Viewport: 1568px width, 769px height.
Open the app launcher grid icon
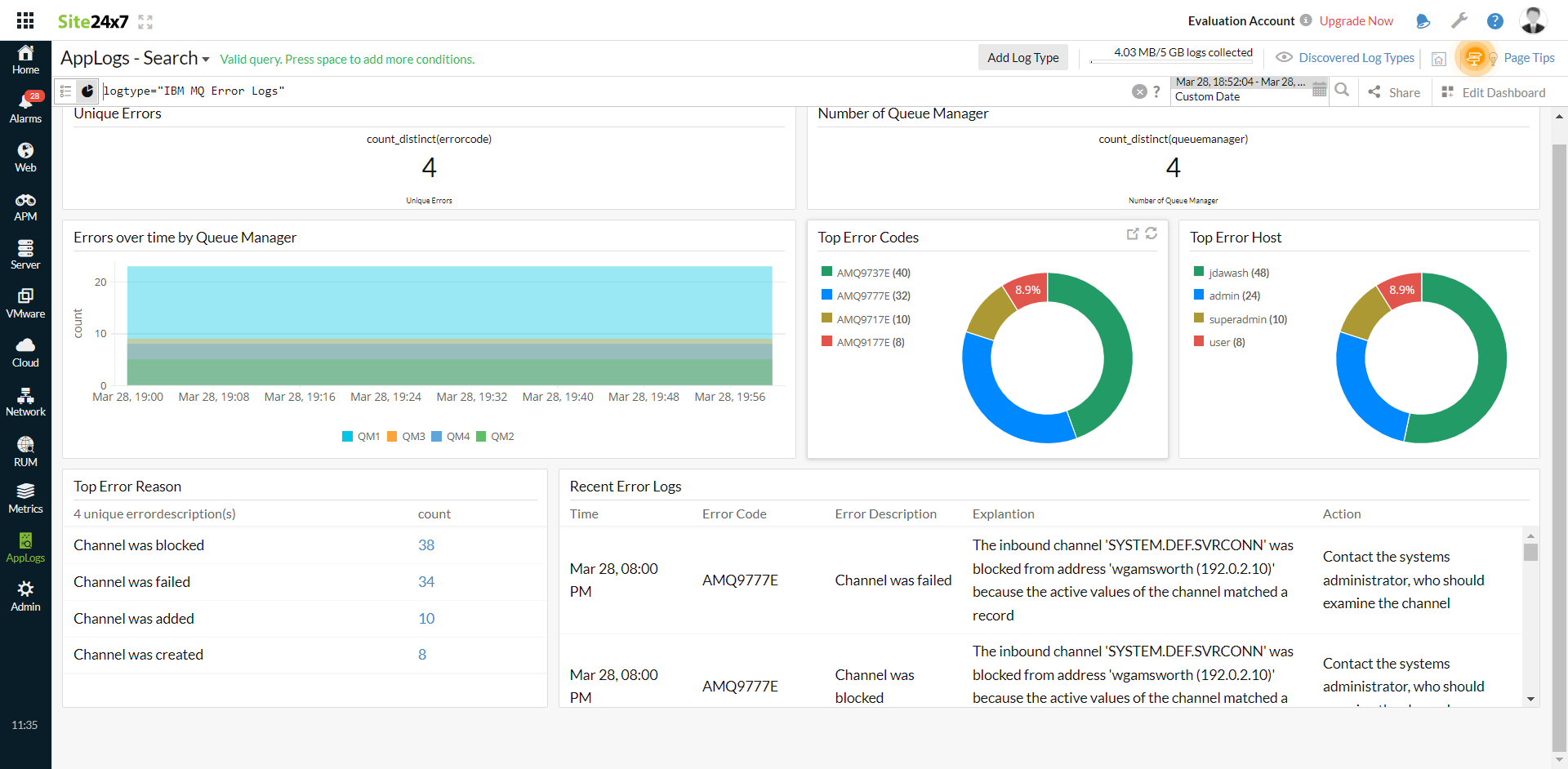tap(24, 20)
